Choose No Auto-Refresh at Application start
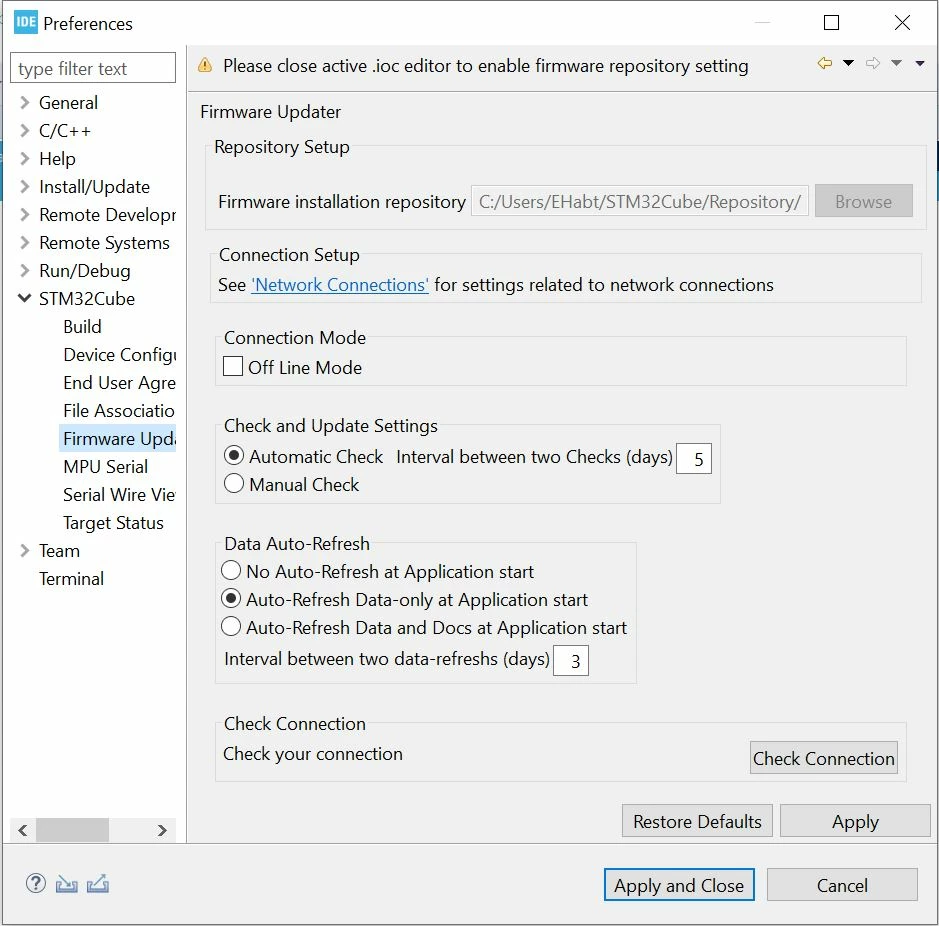 point(231,570)
